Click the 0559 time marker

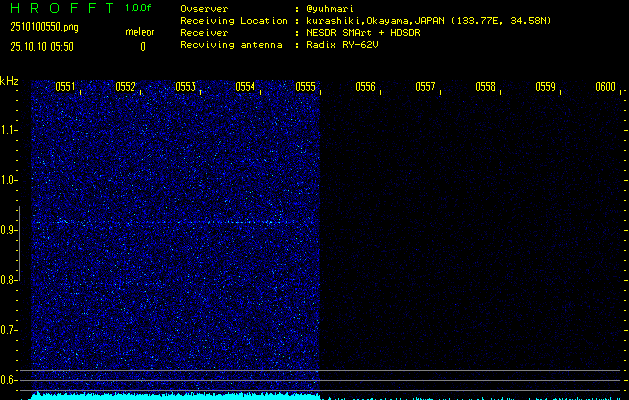coord(546,87)
